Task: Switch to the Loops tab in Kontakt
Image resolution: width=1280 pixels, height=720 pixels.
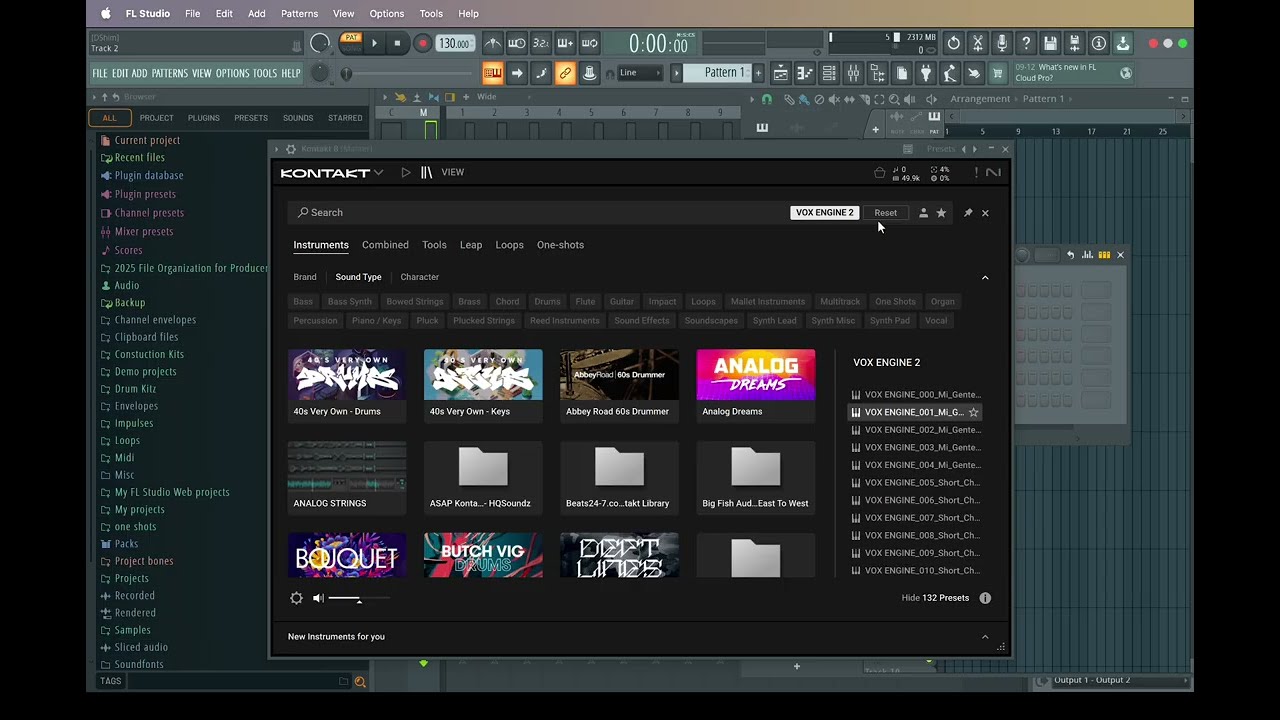Action: point(509,245)
